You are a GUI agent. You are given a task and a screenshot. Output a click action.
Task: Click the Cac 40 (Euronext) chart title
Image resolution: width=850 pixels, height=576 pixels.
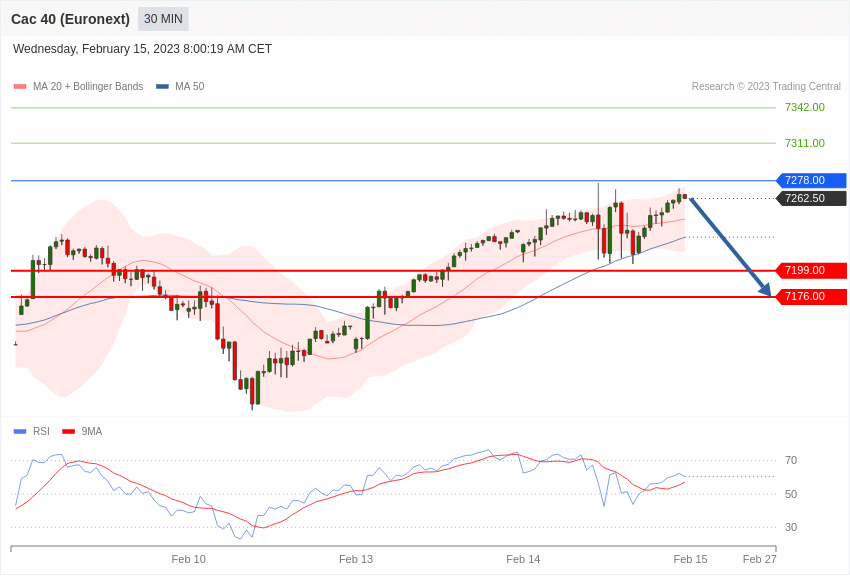pyautogui.click(x=70, y=19)
